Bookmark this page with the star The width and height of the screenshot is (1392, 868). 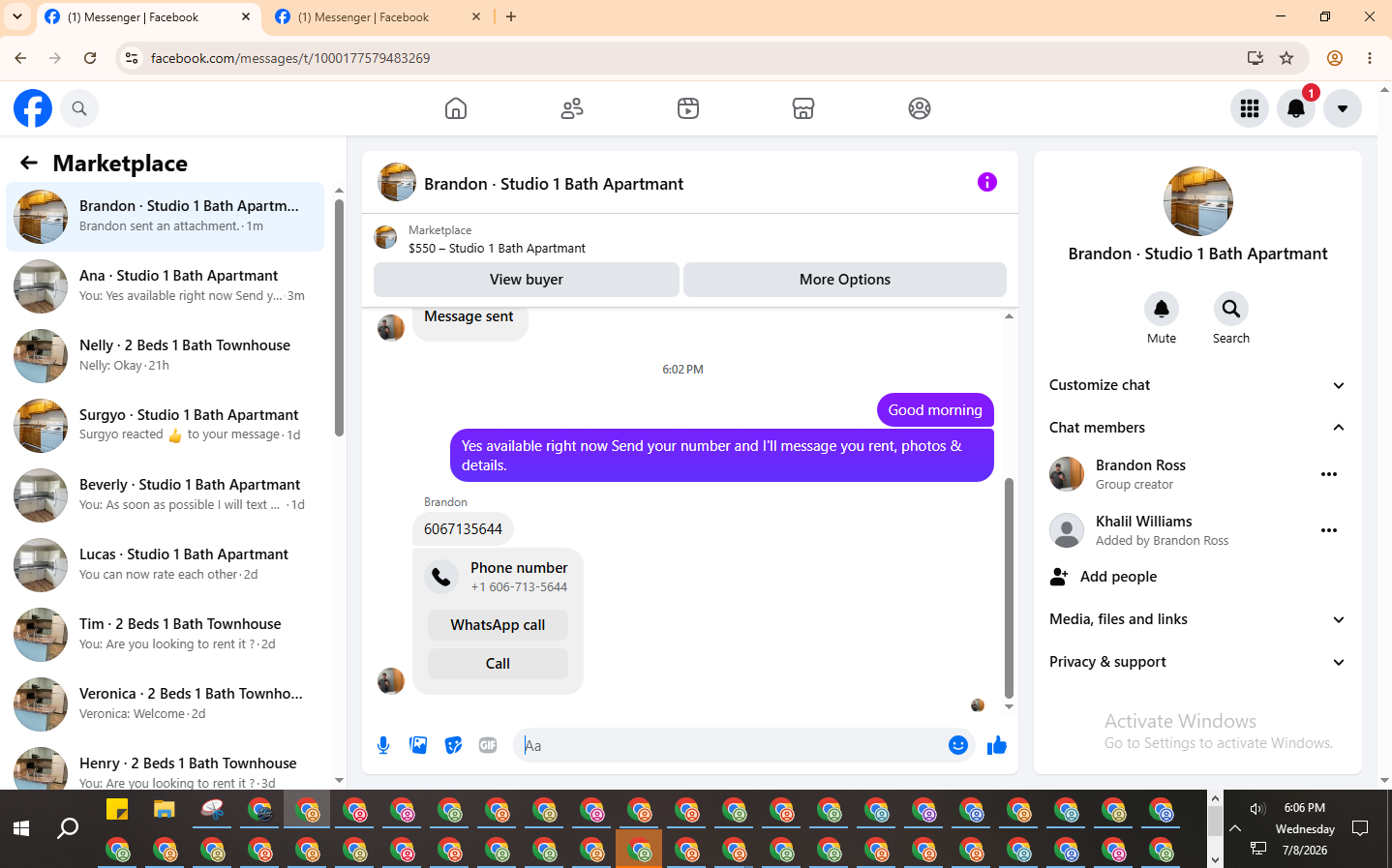[x=1286, y=58]
